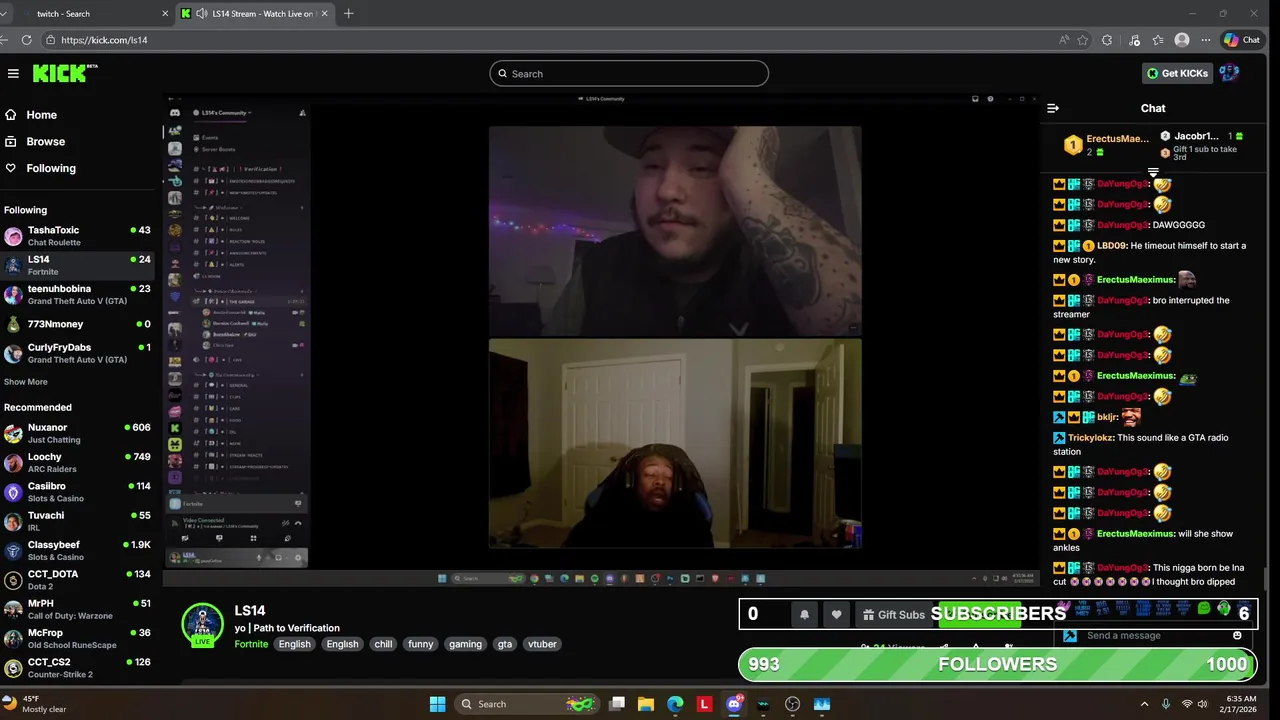Click LBD09 username in chat
The image size is (1280, 720).
pos(1112,246)
